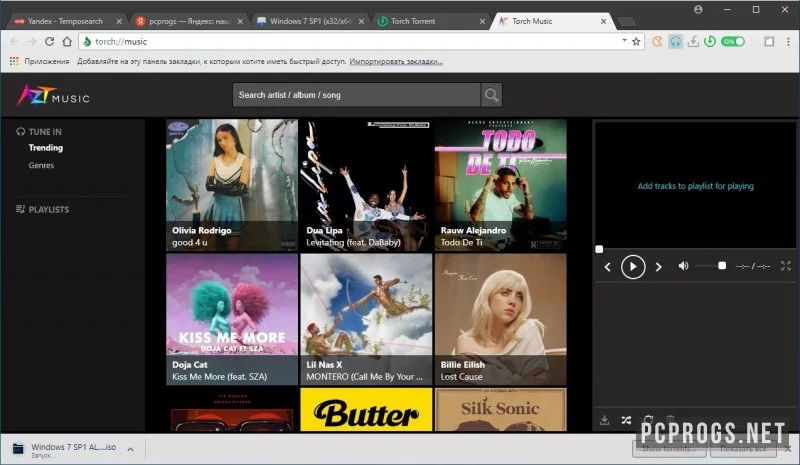Open the browser three-dot menu
This screenshot has height=465, width=800.
(788, 41)
